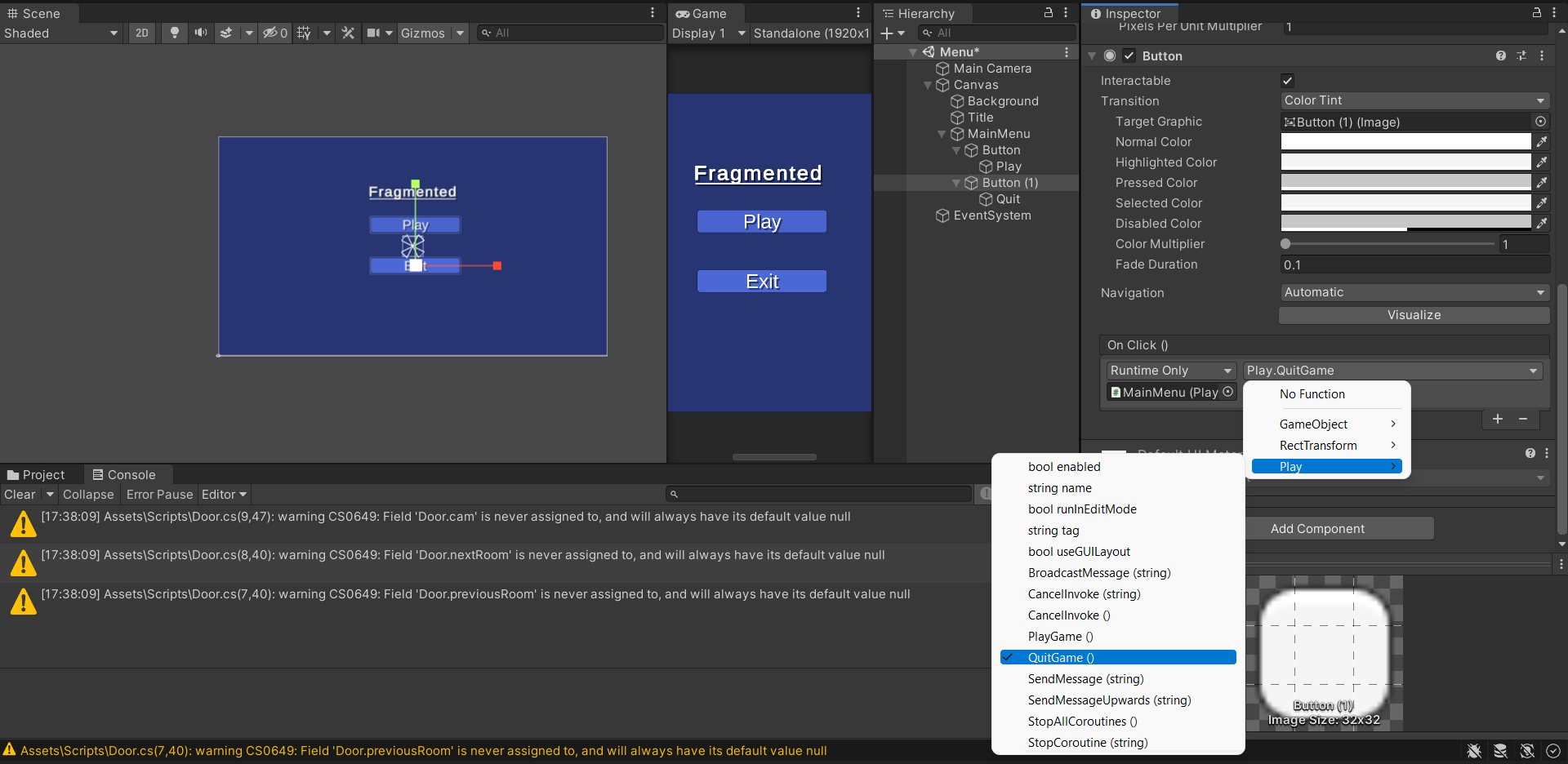Select PlayGame () from the function list
The width and height of the screenshot is (1568, 764).
coord(1060,637)
